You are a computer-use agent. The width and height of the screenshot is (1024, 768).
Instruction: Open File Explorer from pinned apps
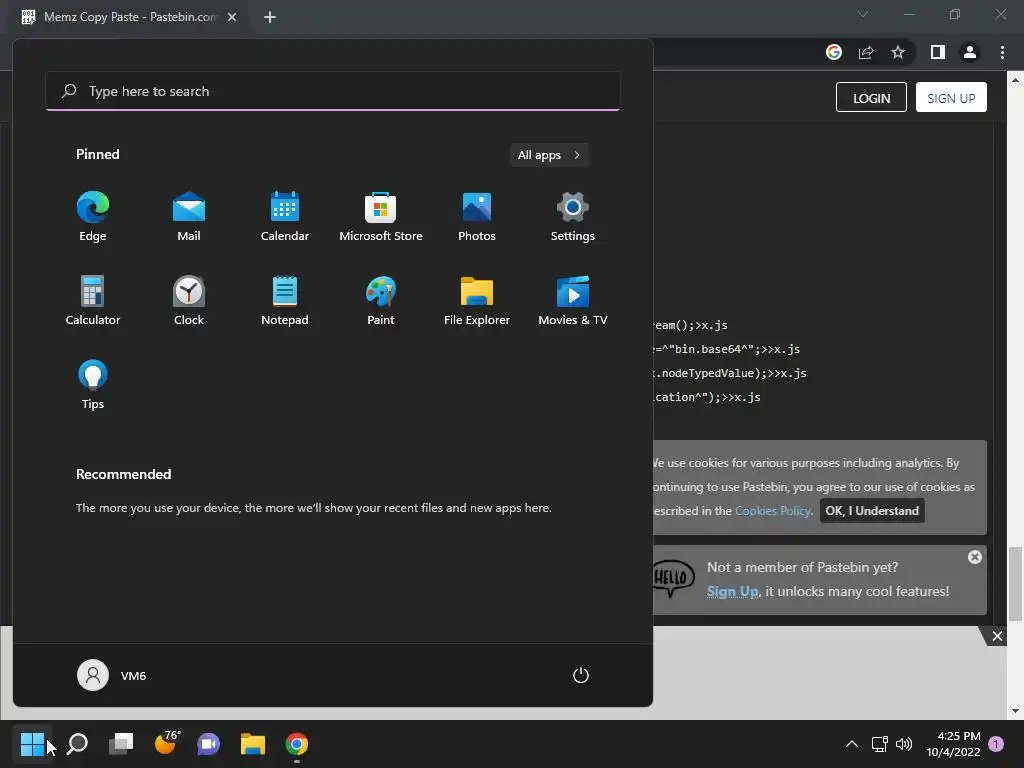[477, 300]
